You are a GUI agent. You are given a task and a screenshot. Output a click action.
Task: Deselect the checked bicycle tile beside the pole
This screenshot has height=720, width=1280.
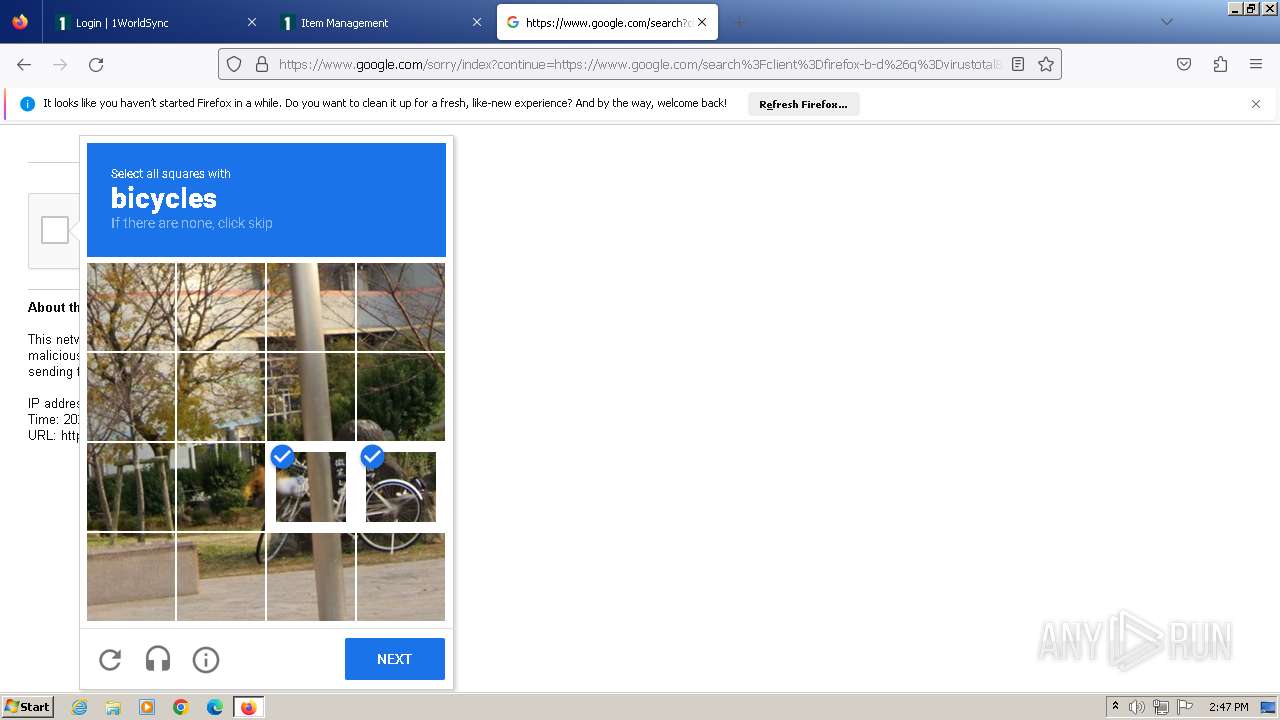point(311,487)
